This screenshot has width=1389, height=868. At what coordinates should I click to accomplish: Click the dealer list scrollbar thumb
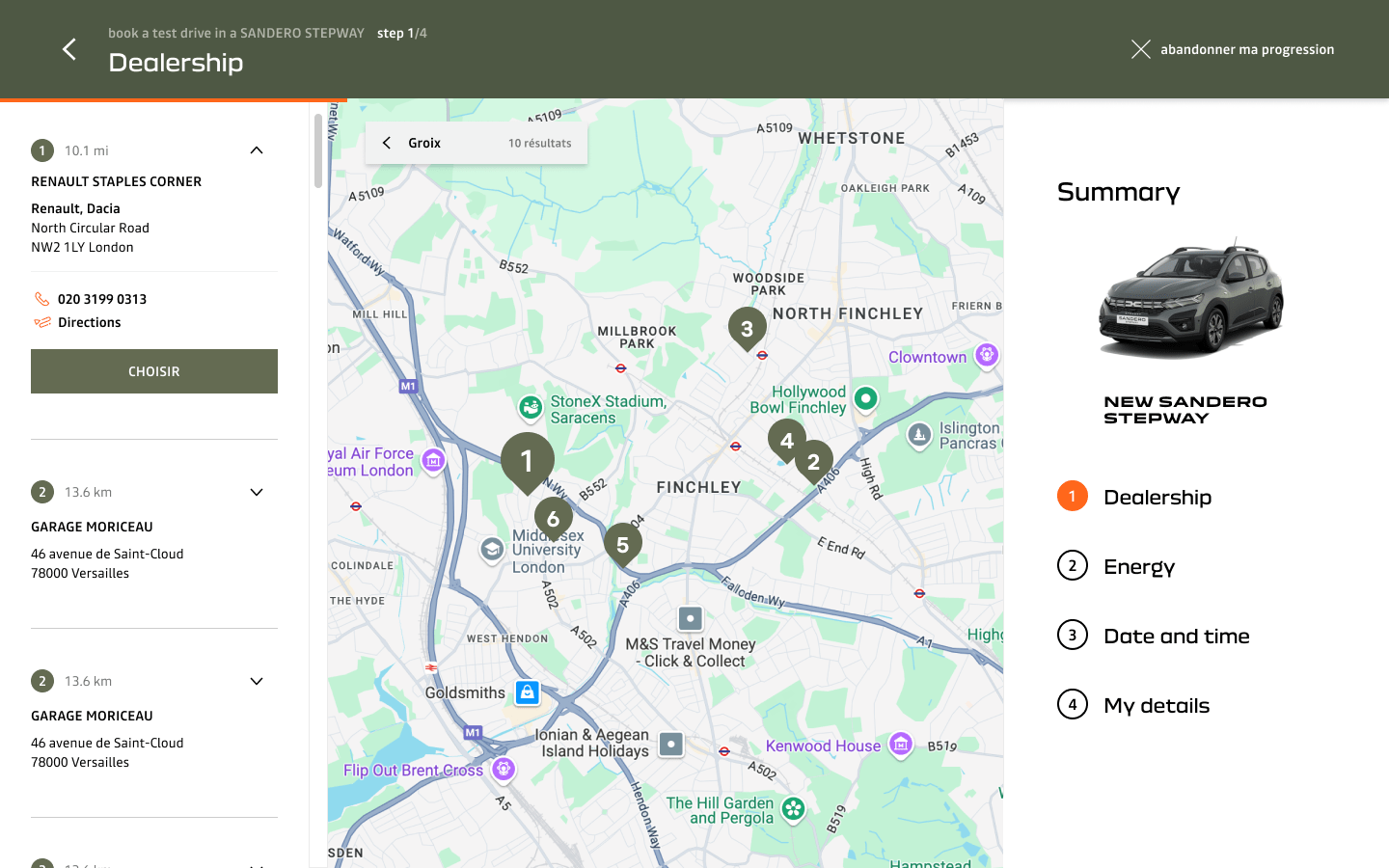click(318, 151)
